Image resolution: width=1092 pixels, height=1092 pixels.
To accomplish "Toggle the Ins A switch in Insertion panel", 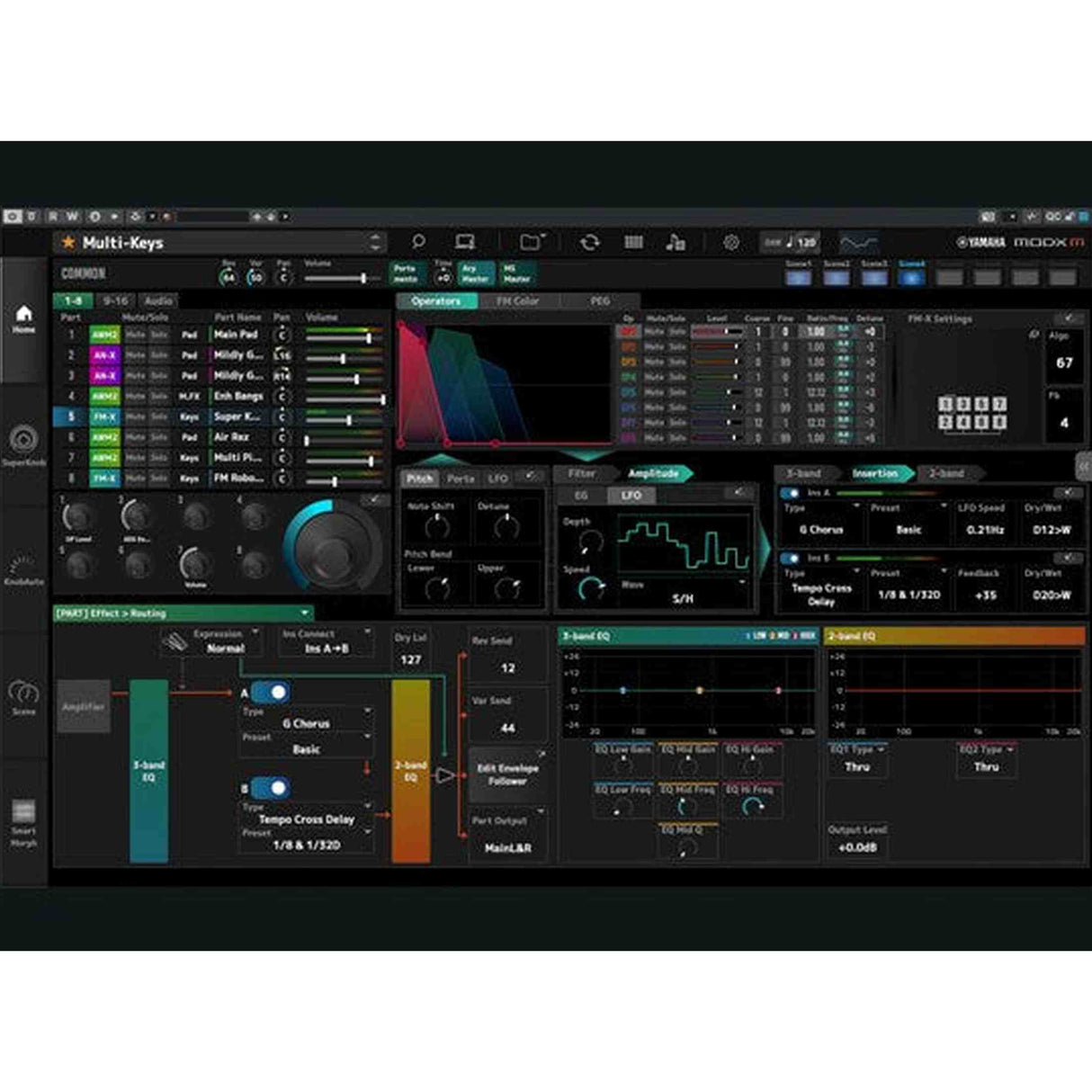I will pos(790,493).
